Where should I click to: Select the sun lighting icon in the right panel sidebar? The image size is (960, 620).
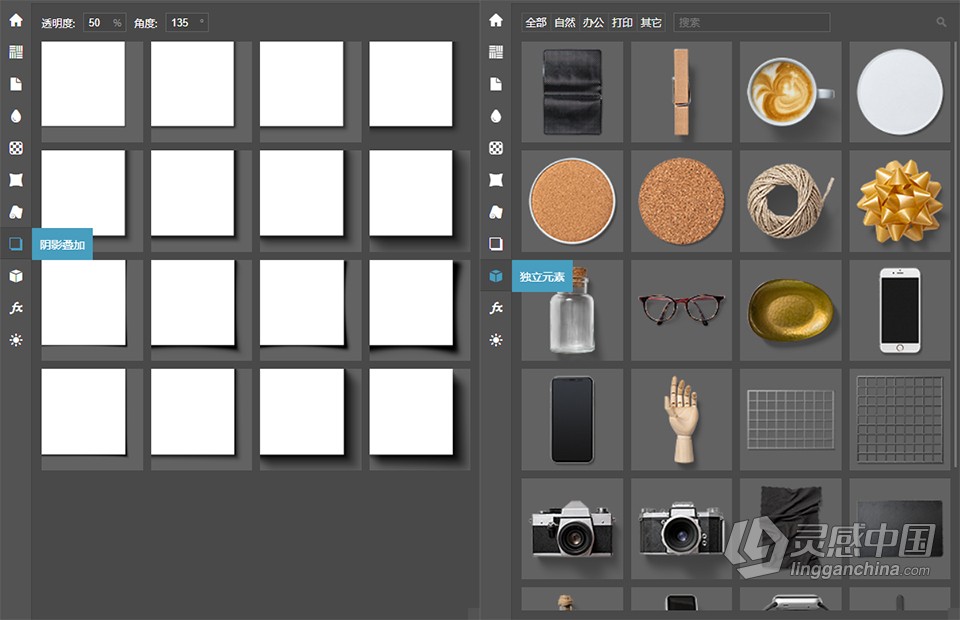pyautogui.click(x=496, y=340)
